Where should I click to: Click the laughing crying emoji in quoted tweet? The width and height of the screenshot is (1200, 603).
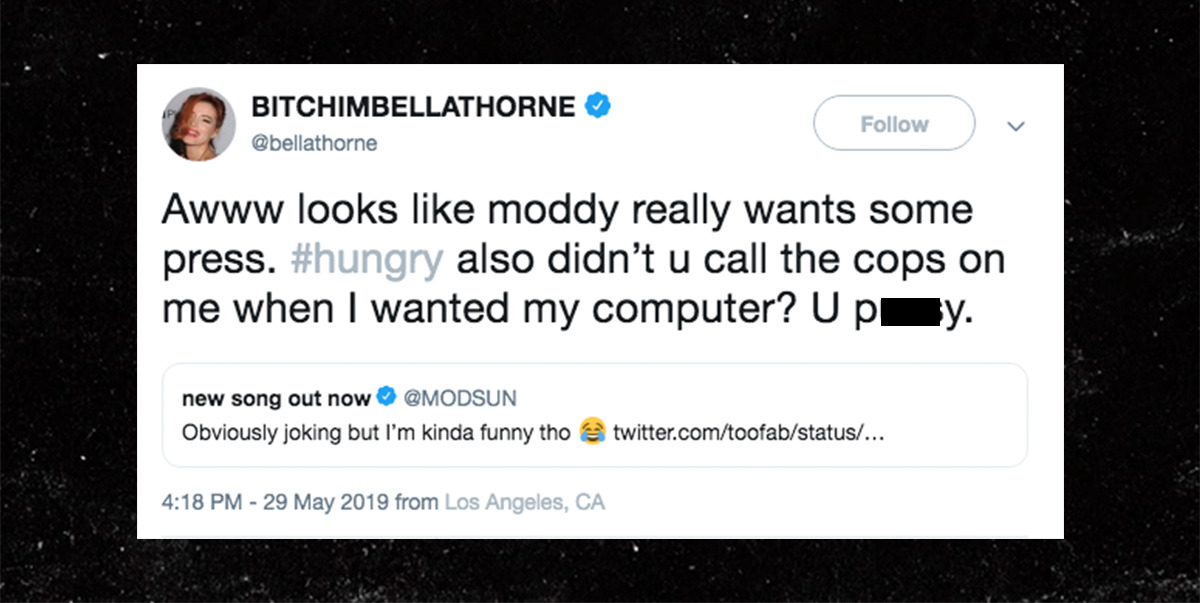click(x=593, y=433)
